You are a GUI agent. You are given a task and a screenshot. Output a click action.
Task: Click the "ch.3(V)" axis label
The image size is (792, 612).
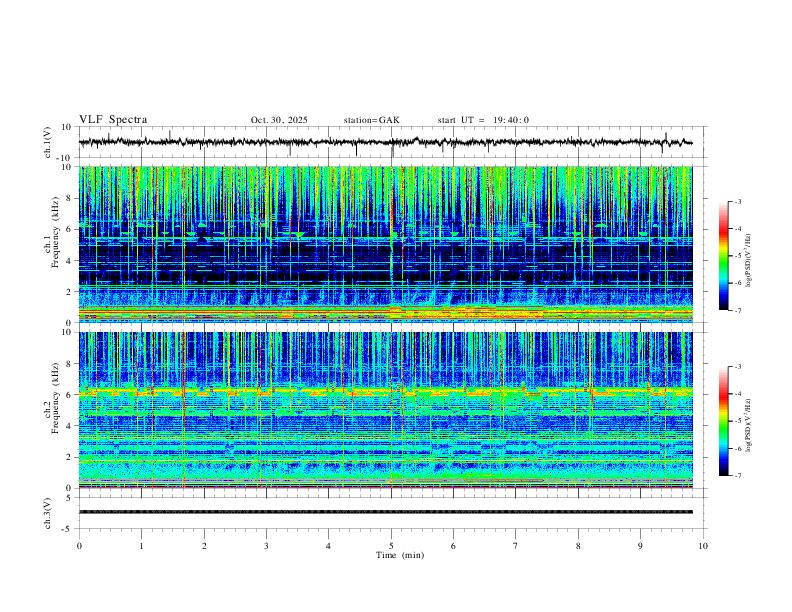[x=48, y=514]
